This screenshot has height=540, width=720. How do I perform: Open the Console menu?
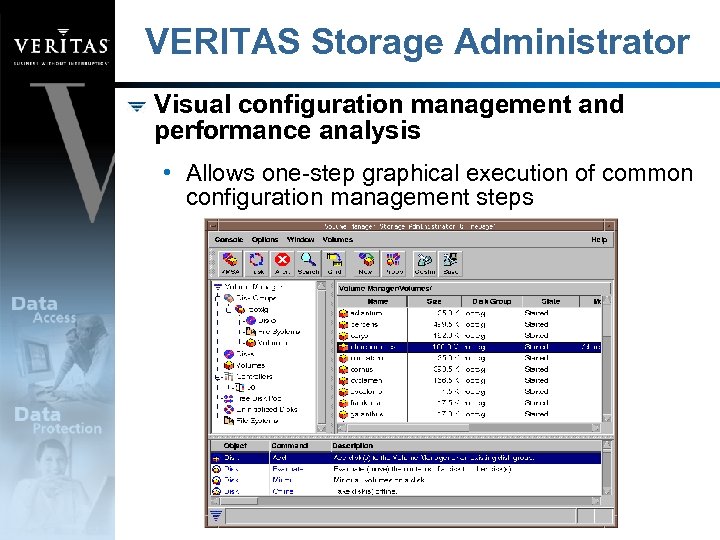[x=229, y=240]
